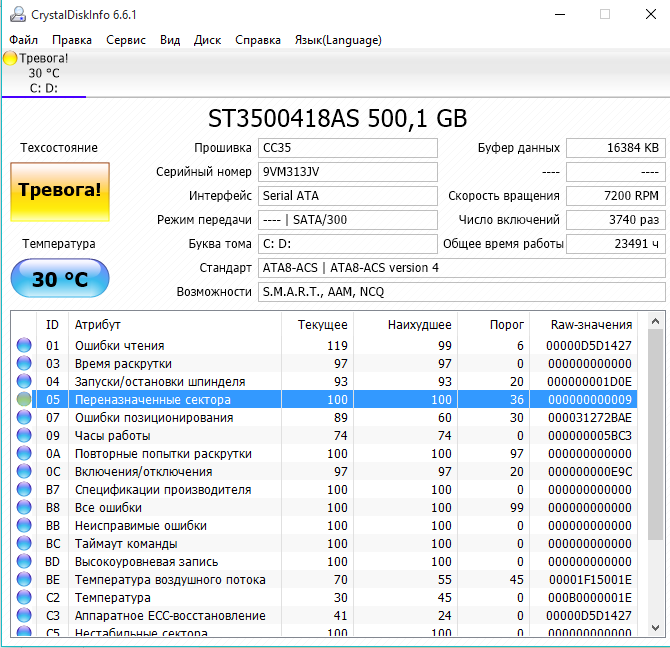The image size is (670, 648).
Task: Open the Диск menu
Action: click(x=207, y=40)
